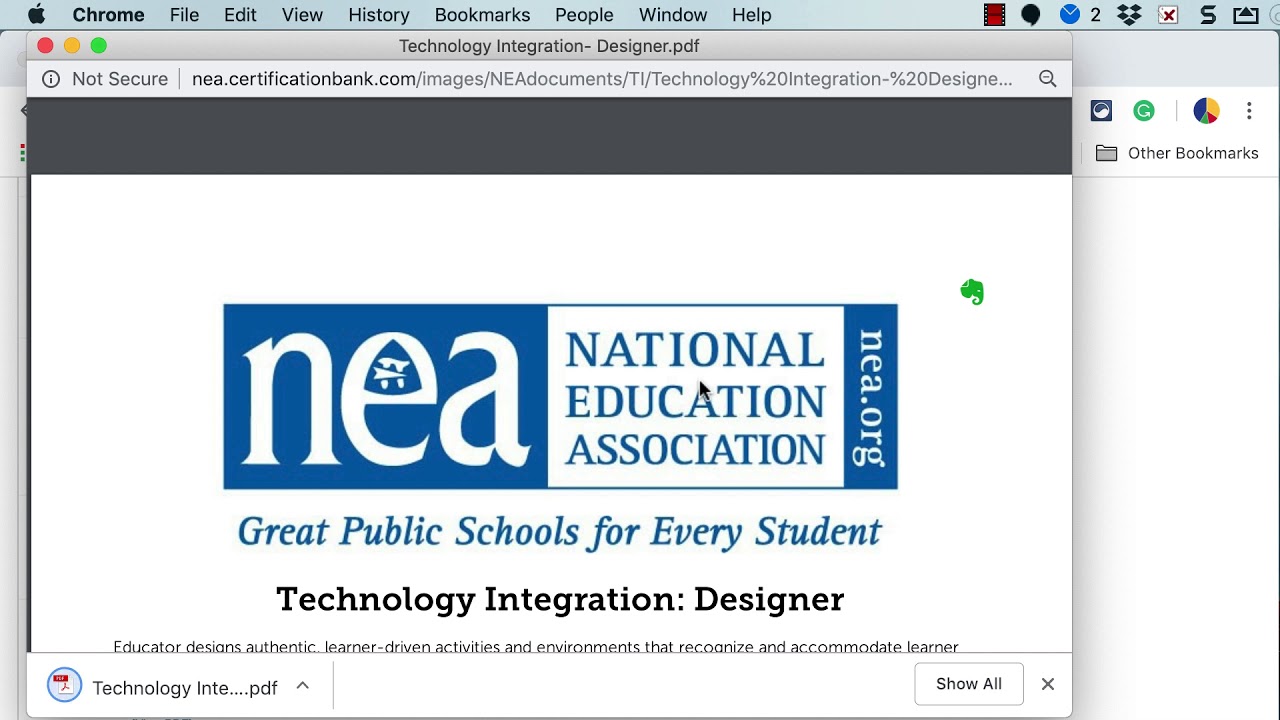Click the NEA logo image
Image resolution: width=1280 pixels, height=720 pixels.
(560, 397)
